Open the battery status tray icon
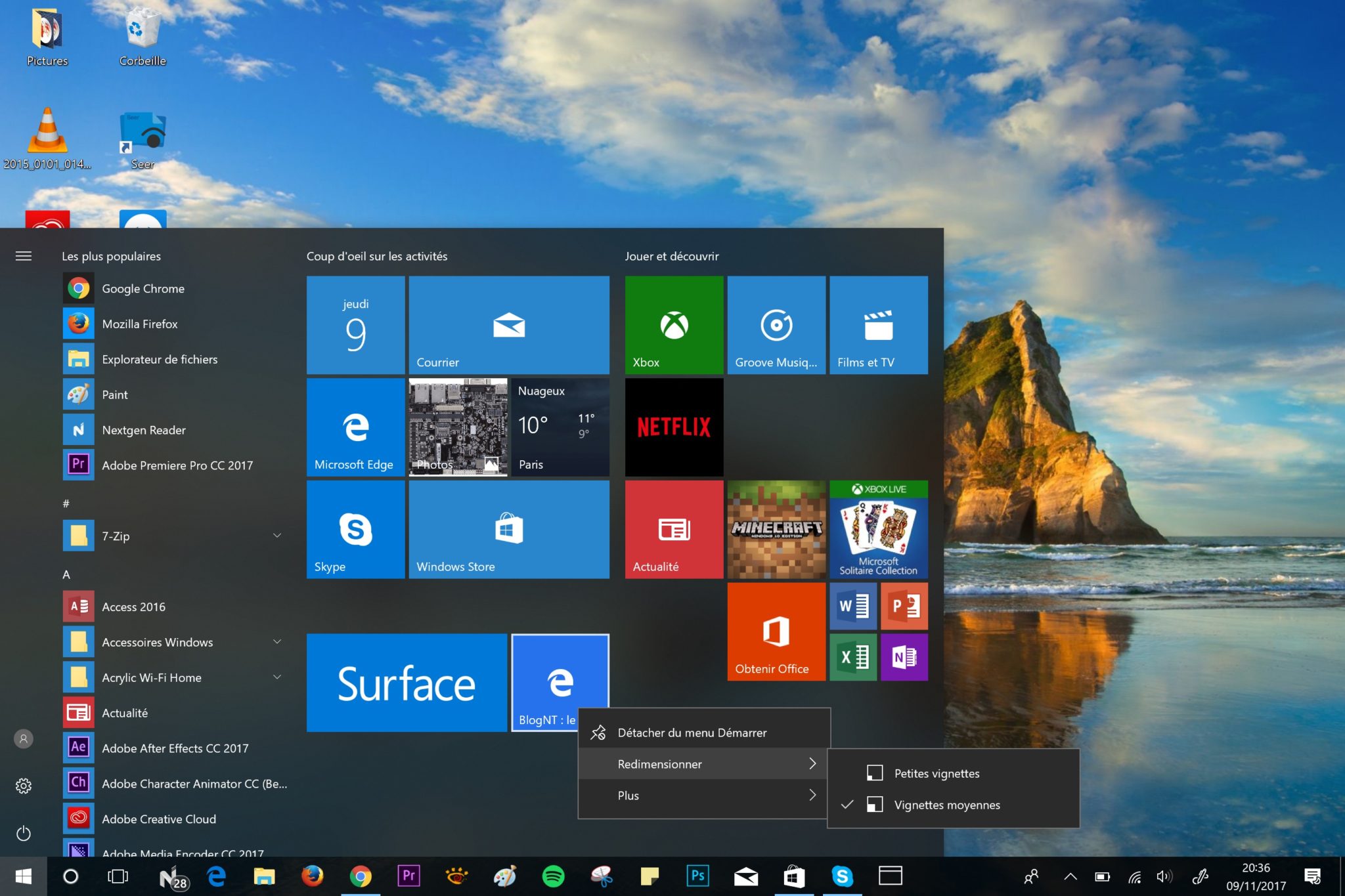The height and width of the screenshot is (896, 1345). [1102, 876]
